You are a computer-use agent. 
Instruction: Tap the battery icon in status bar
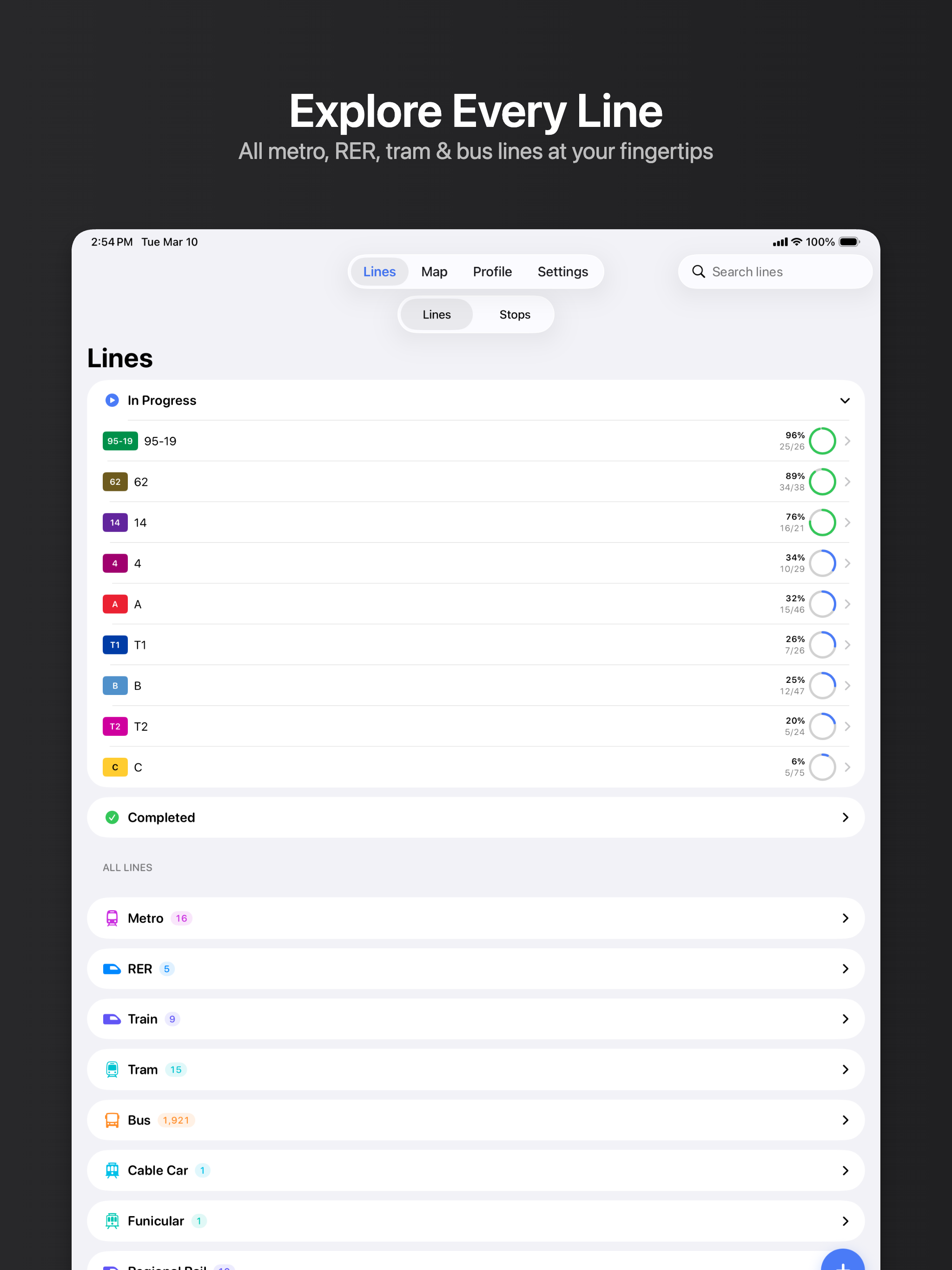point(849,242)
